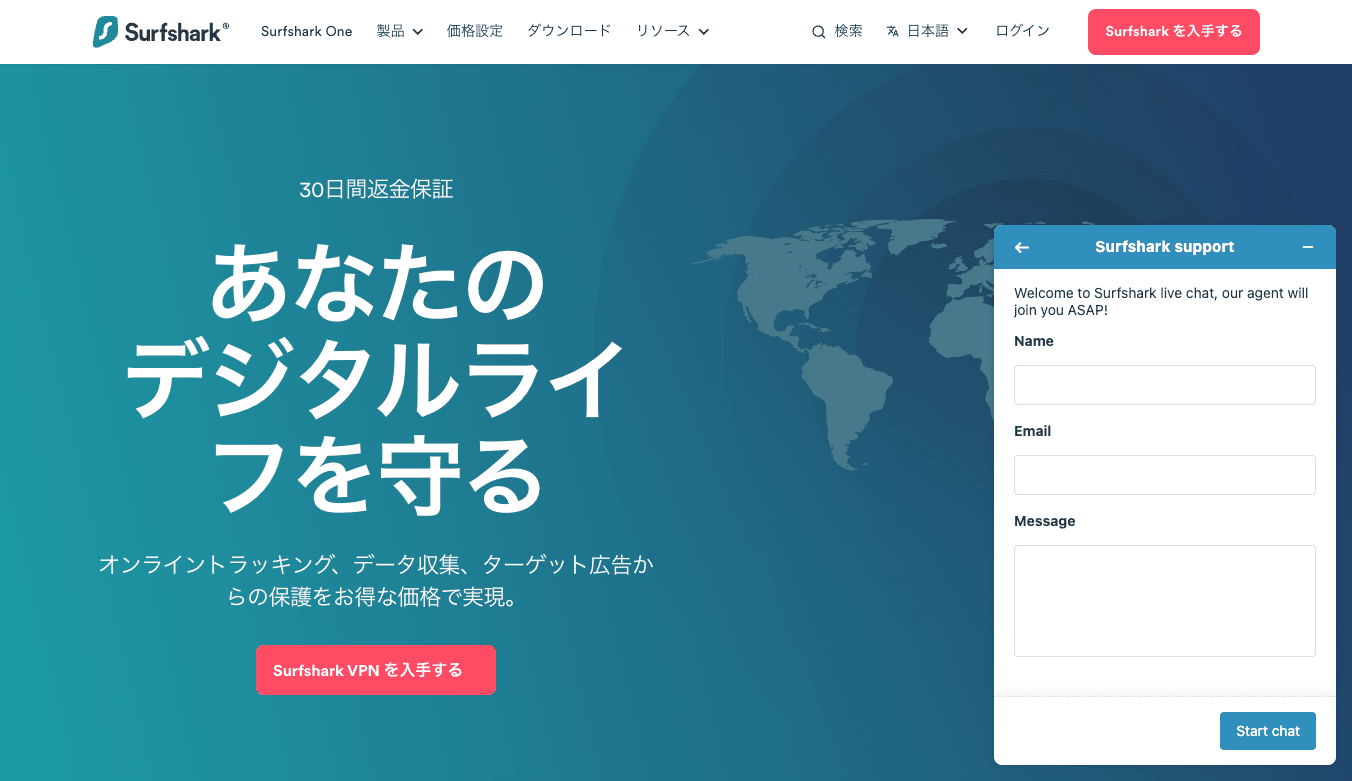
Task: Click the Surfshark support chat title
Action: tap(1165, 247)
